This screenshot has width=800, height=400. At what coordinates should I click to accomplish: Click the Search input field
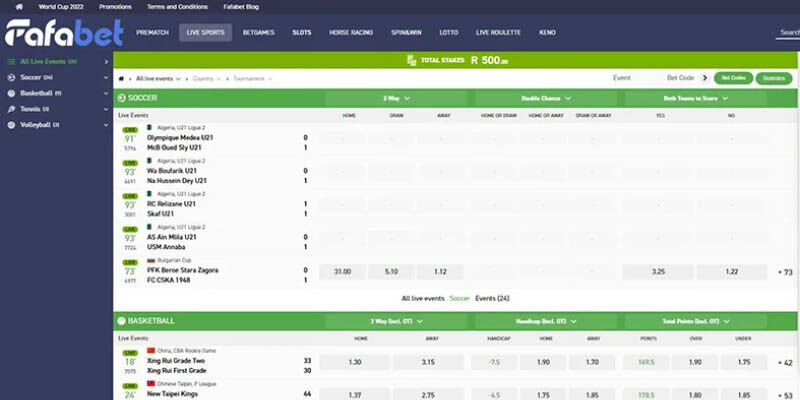(788, 33)
